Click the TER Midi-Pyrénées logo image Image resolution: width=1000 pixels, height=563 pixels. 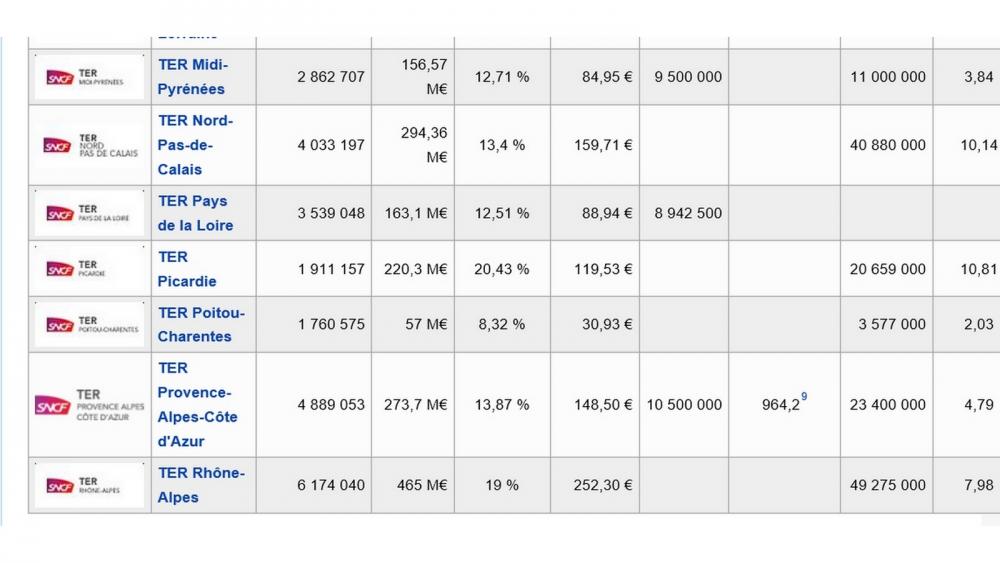89,77
